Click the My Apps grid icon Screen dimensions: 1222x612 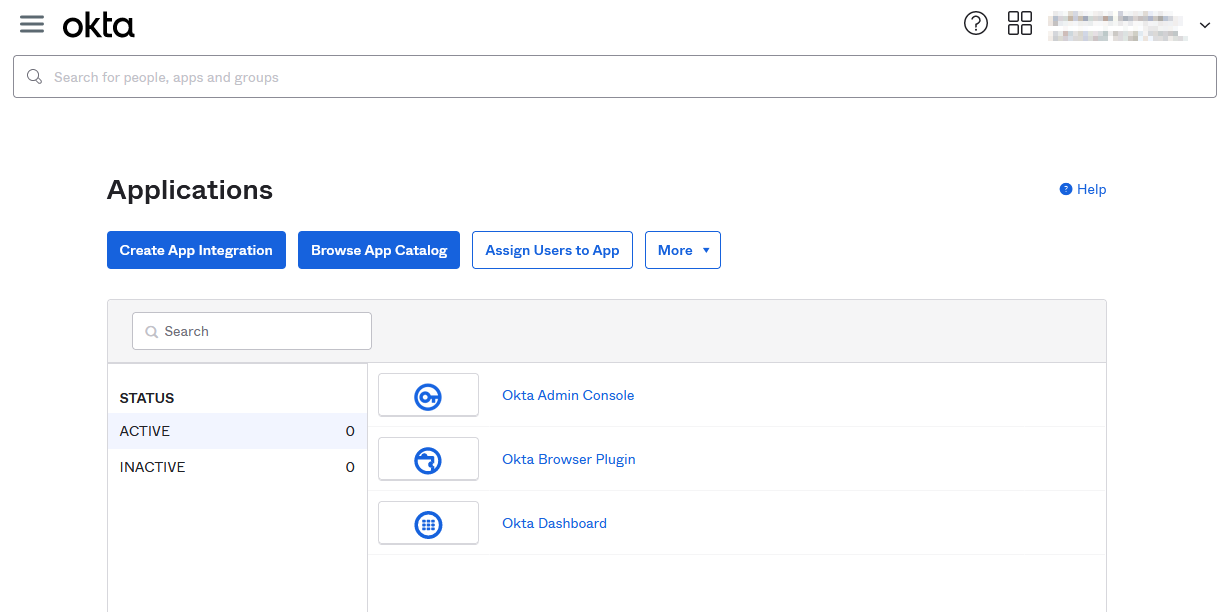point(1020,22)
